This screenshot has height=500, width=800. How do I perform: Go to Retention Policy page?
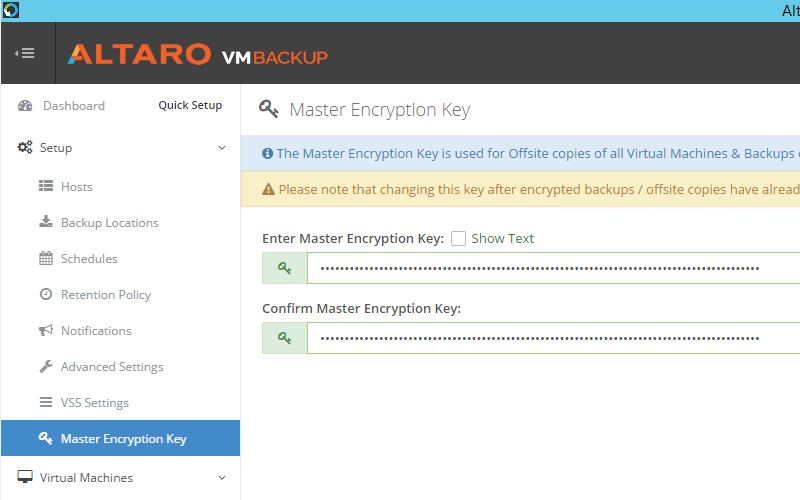coord(105,295)
